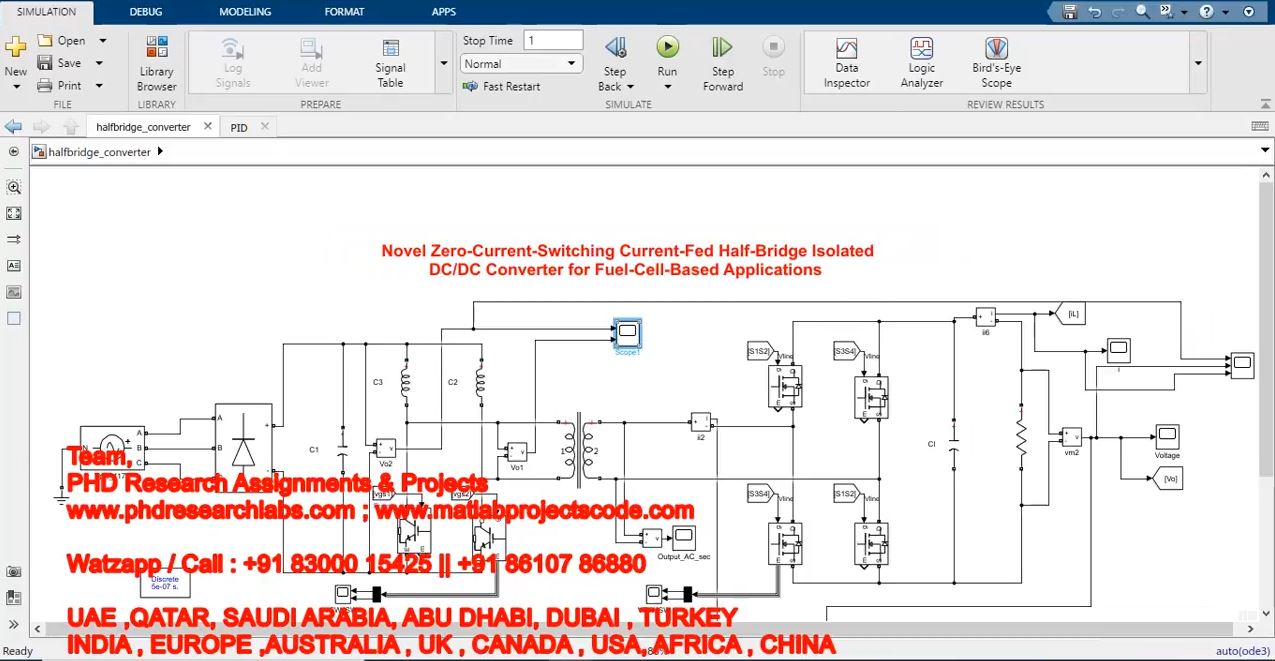Click the Step Forward button

tap(722, 63)
